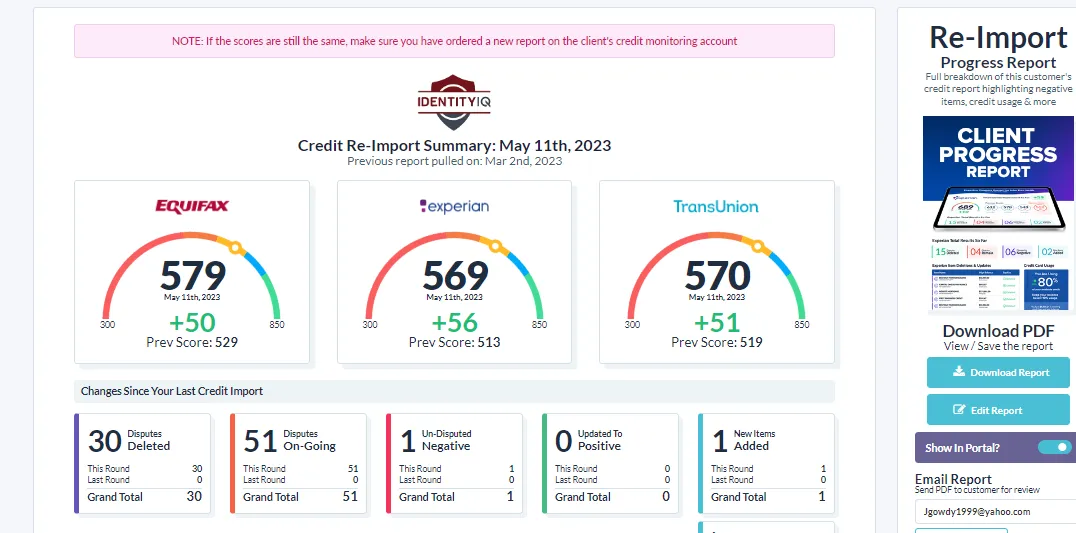
Task: Click the IdentityIQ shield logo
Action: click(454, 102)
